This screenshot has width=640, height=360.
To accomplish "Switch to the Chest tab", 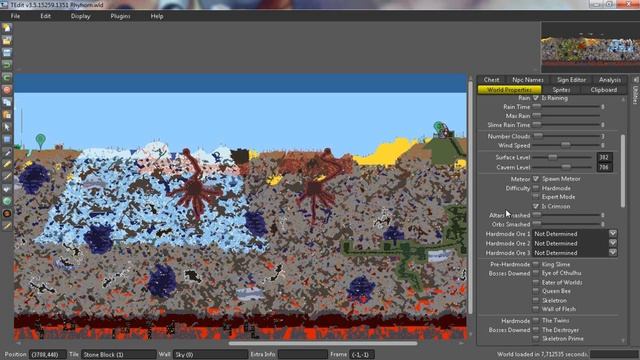I will coord(491,80).
